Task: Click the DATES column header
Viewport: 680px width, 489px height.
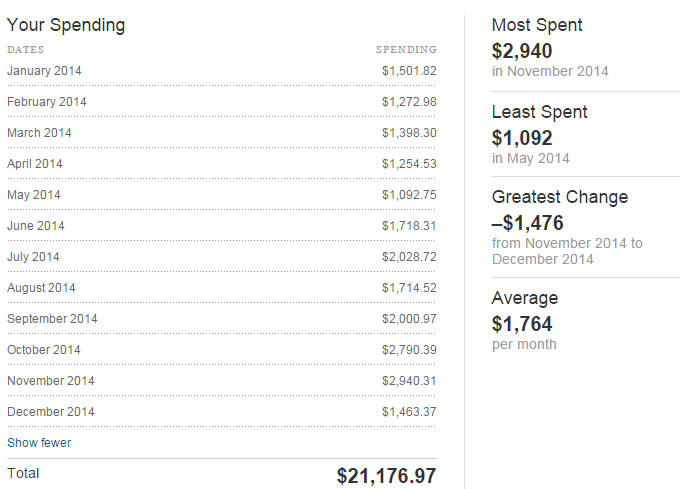Action: click(26, 49)
